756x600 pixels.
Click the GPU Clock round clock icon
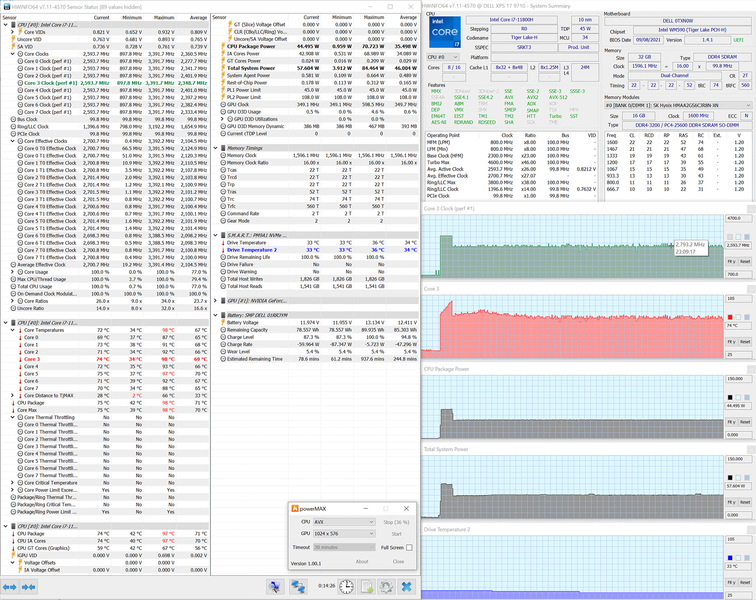pos(223,104)
